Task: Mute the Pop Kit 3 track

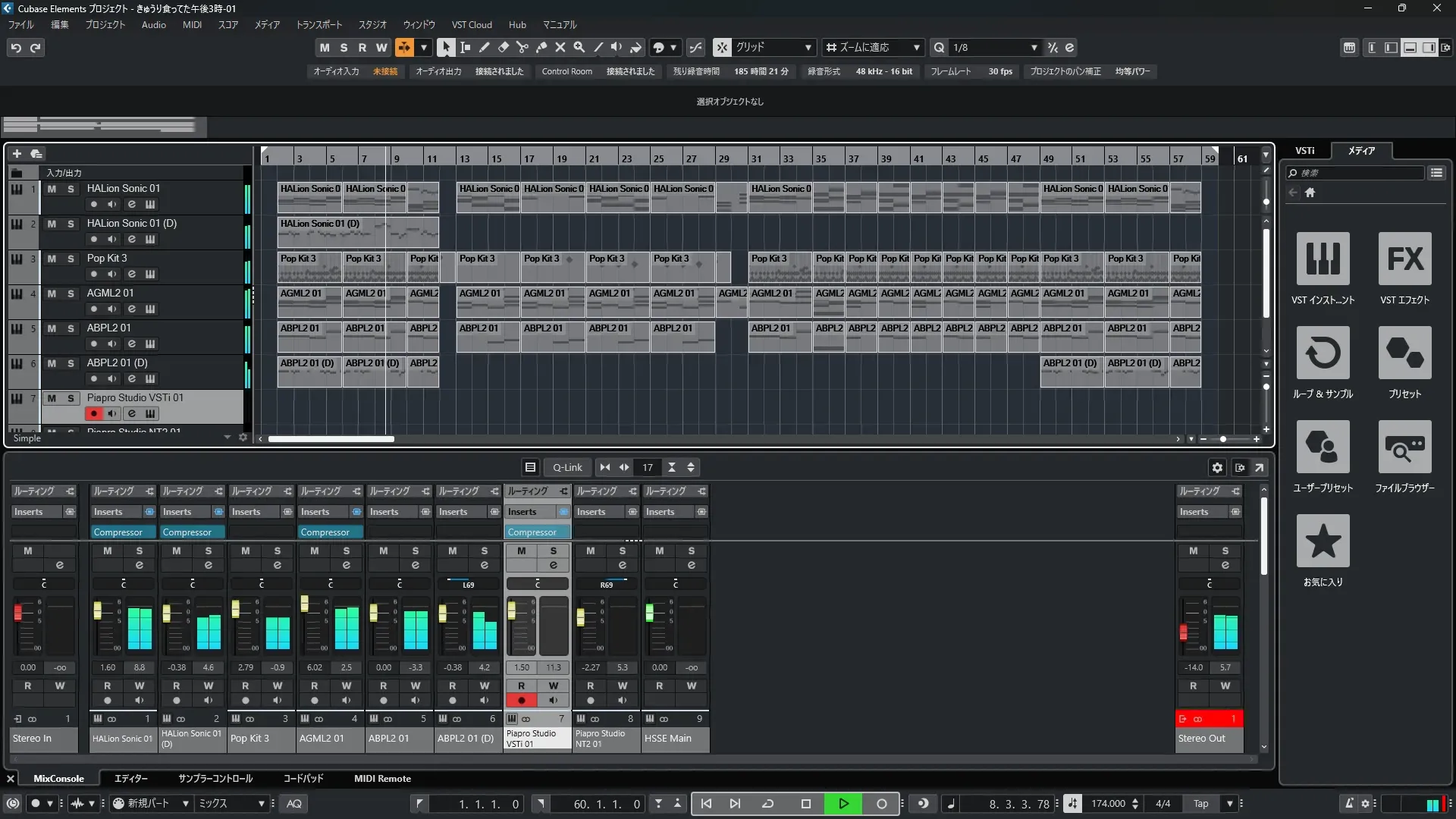Action: (52, 259)
